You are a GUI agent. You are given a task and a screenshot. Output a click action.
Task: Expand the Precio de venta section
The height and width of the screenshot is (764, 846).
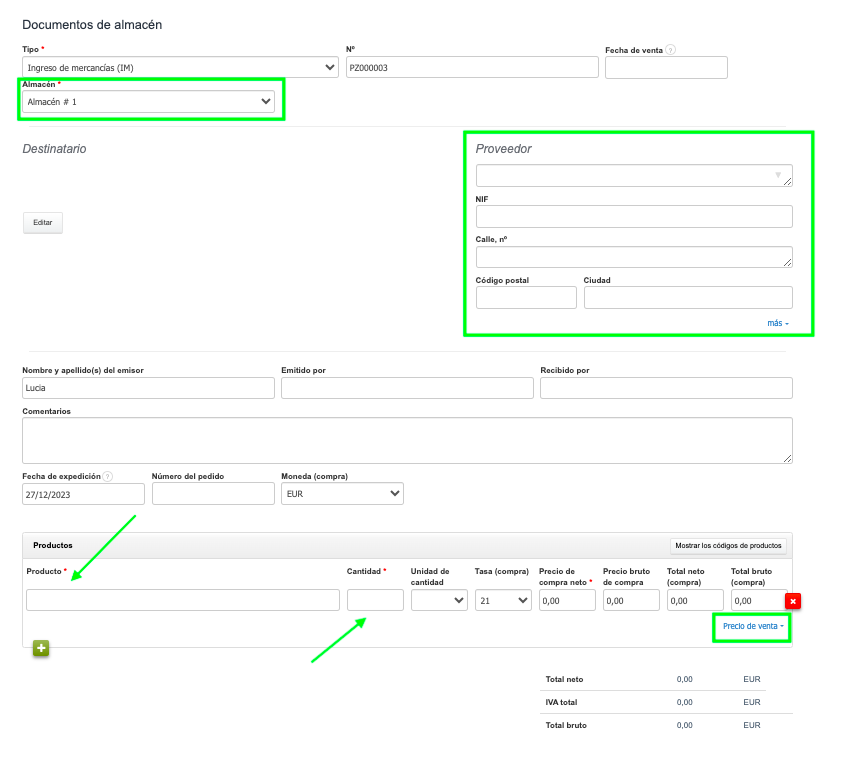coord(752,627)
